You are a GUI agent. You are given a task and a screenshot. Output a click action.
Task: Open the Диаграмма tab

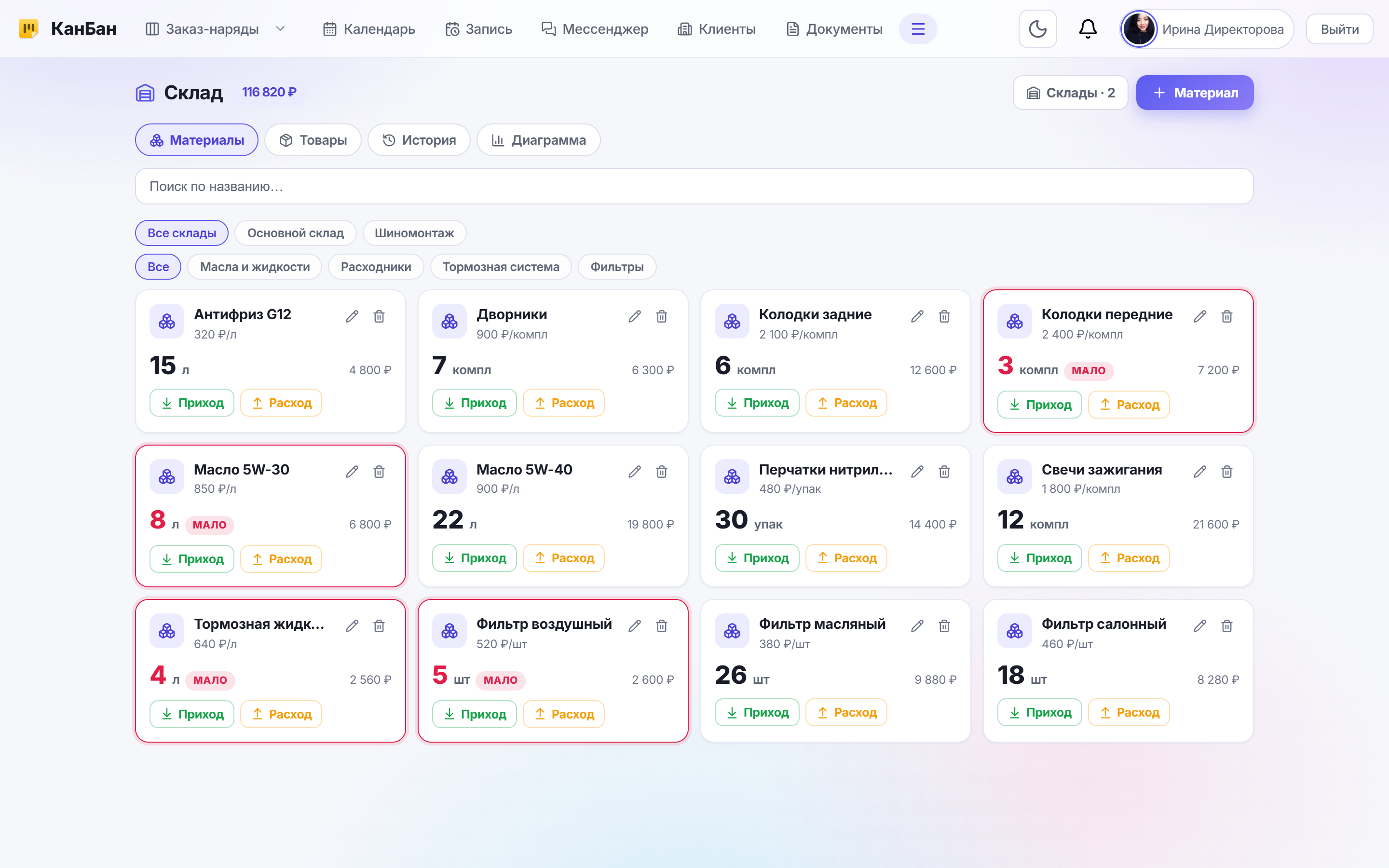point(538,140)
